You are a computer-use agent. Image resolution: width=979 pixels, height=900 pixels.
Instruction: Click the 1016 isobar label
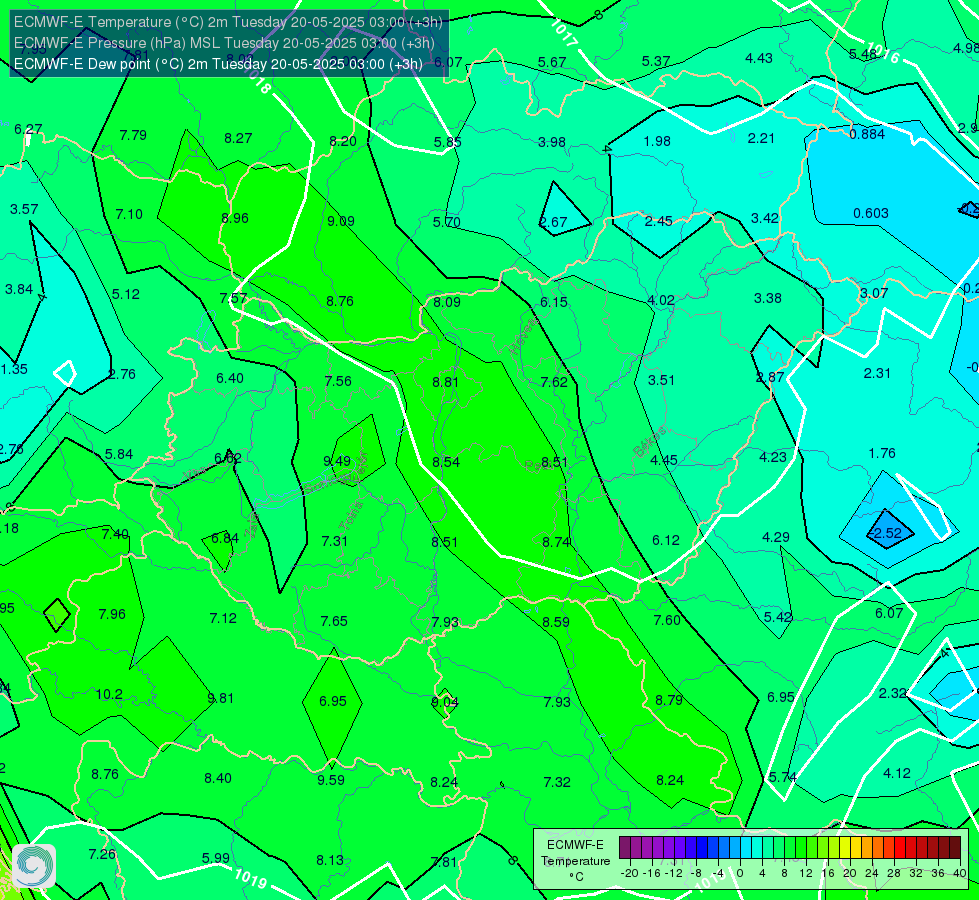click(884, 53)
